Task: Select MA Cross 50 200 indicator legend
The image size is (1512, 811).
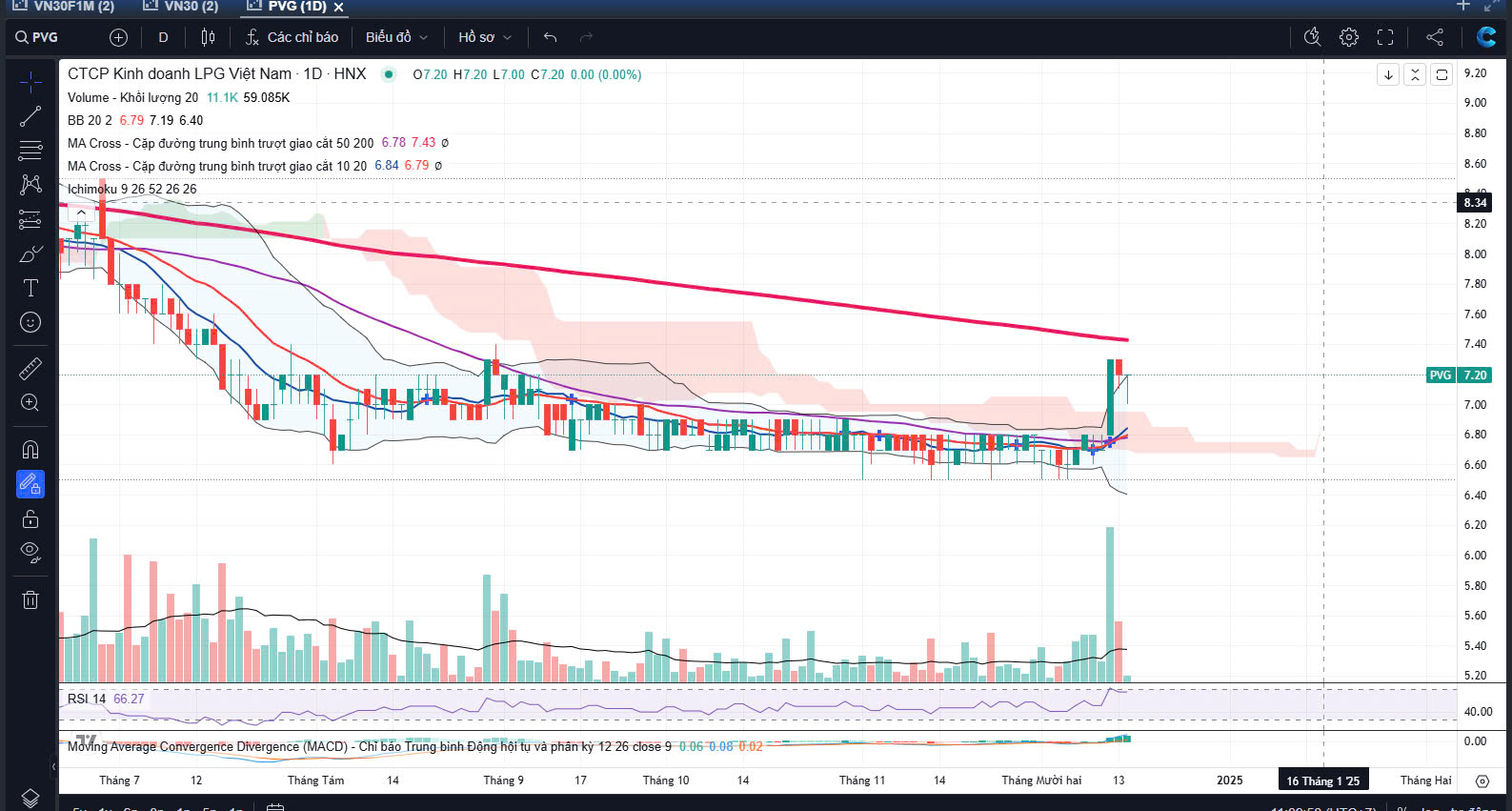Action: [220, 143]
